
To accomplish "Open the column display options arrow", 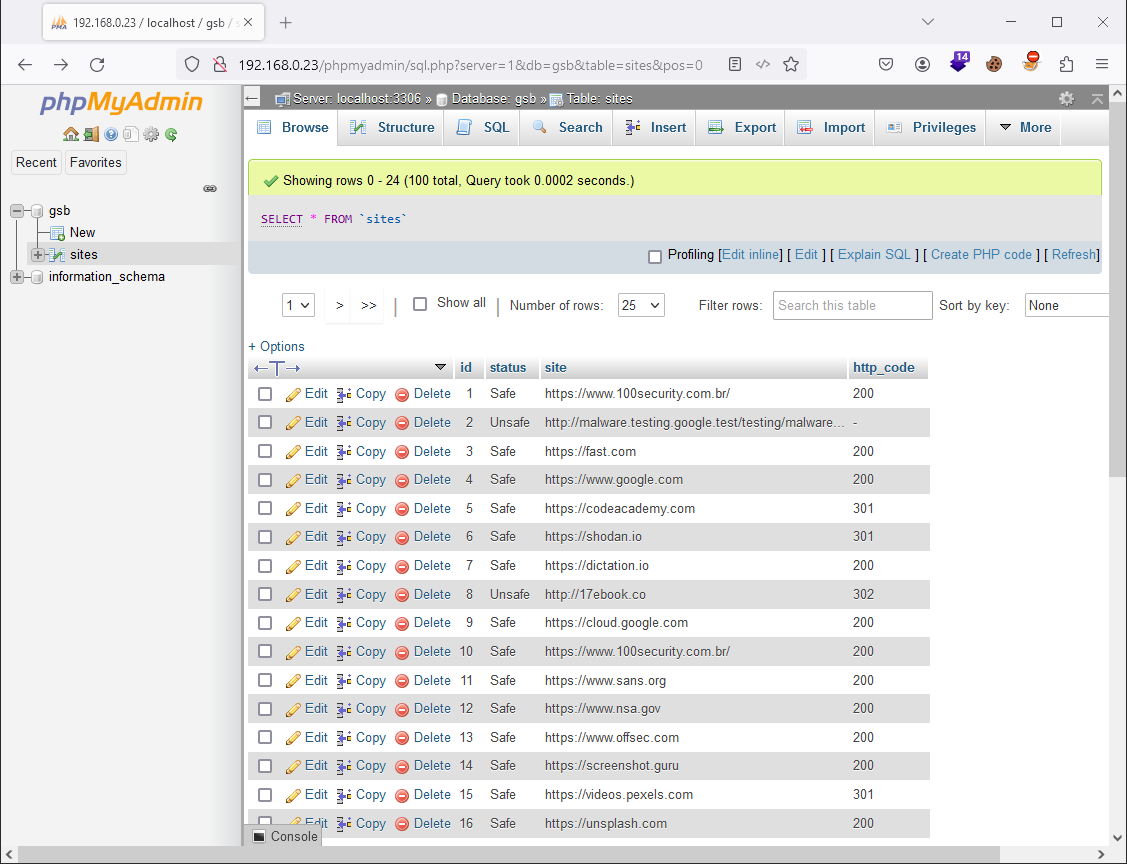I will coord(441,367).
